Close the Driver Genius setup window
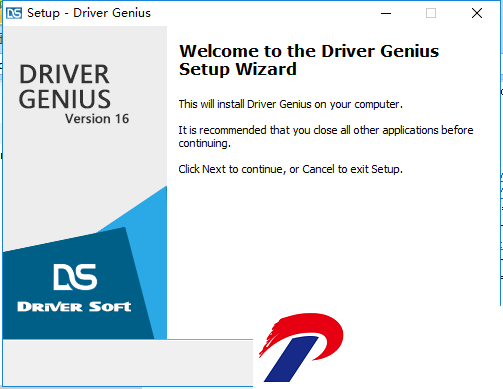 point(477,13)
